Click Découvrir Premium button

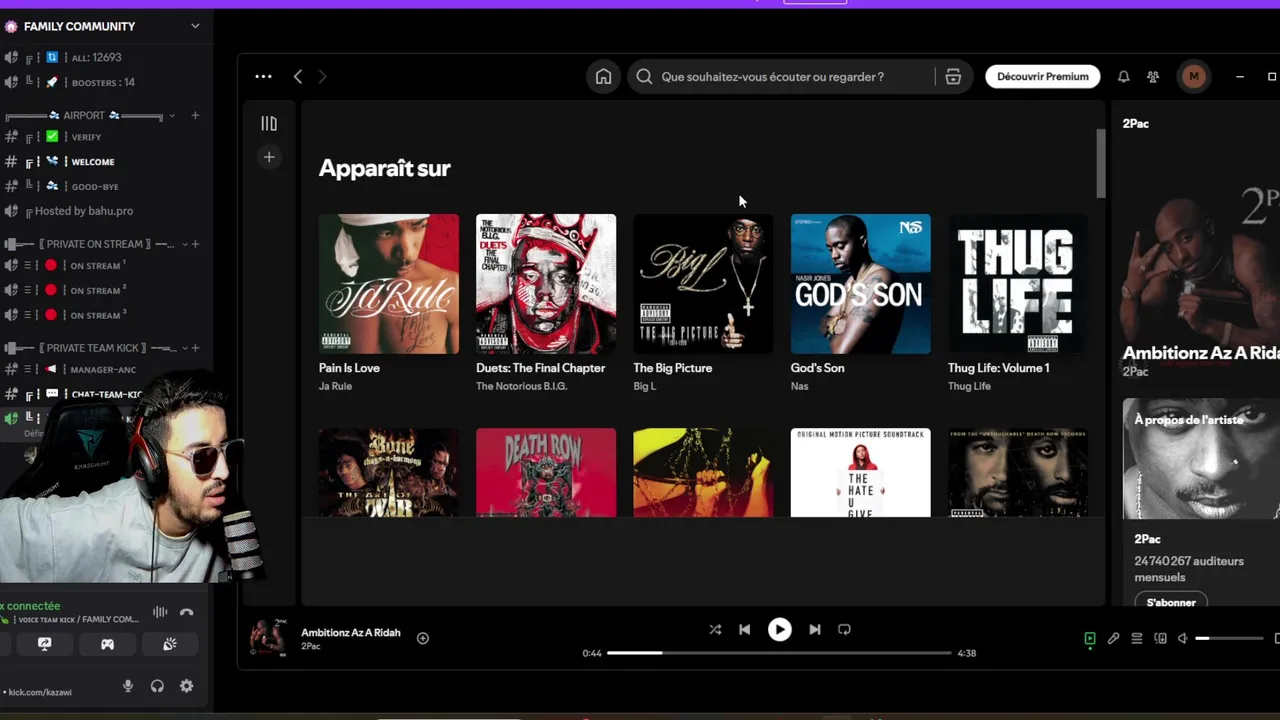[x=1043, y=77]
